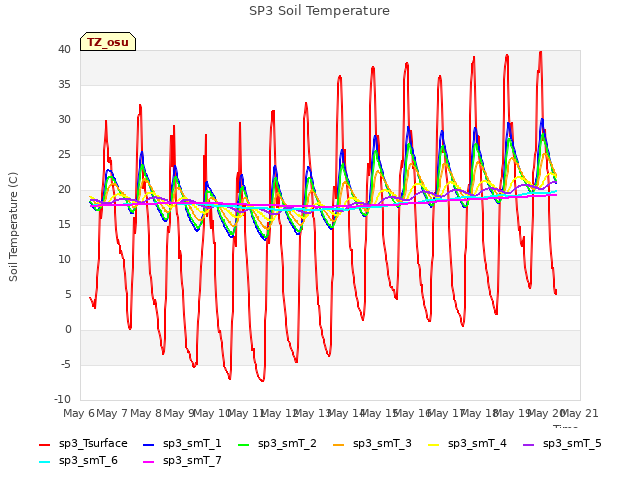Image resolution: width=640 pixels, height=480 pixels.
Task: Click the Soil Temperature (C) axis label
Action: pyautogui.click(x=13, y=227)
